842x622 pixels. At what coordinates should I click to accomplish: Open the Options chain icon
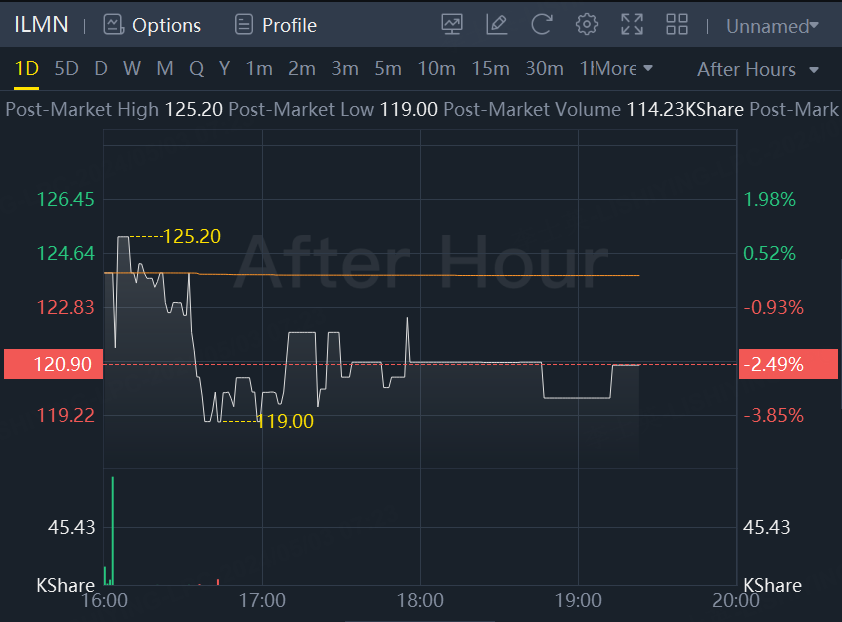tap(114, 25)
